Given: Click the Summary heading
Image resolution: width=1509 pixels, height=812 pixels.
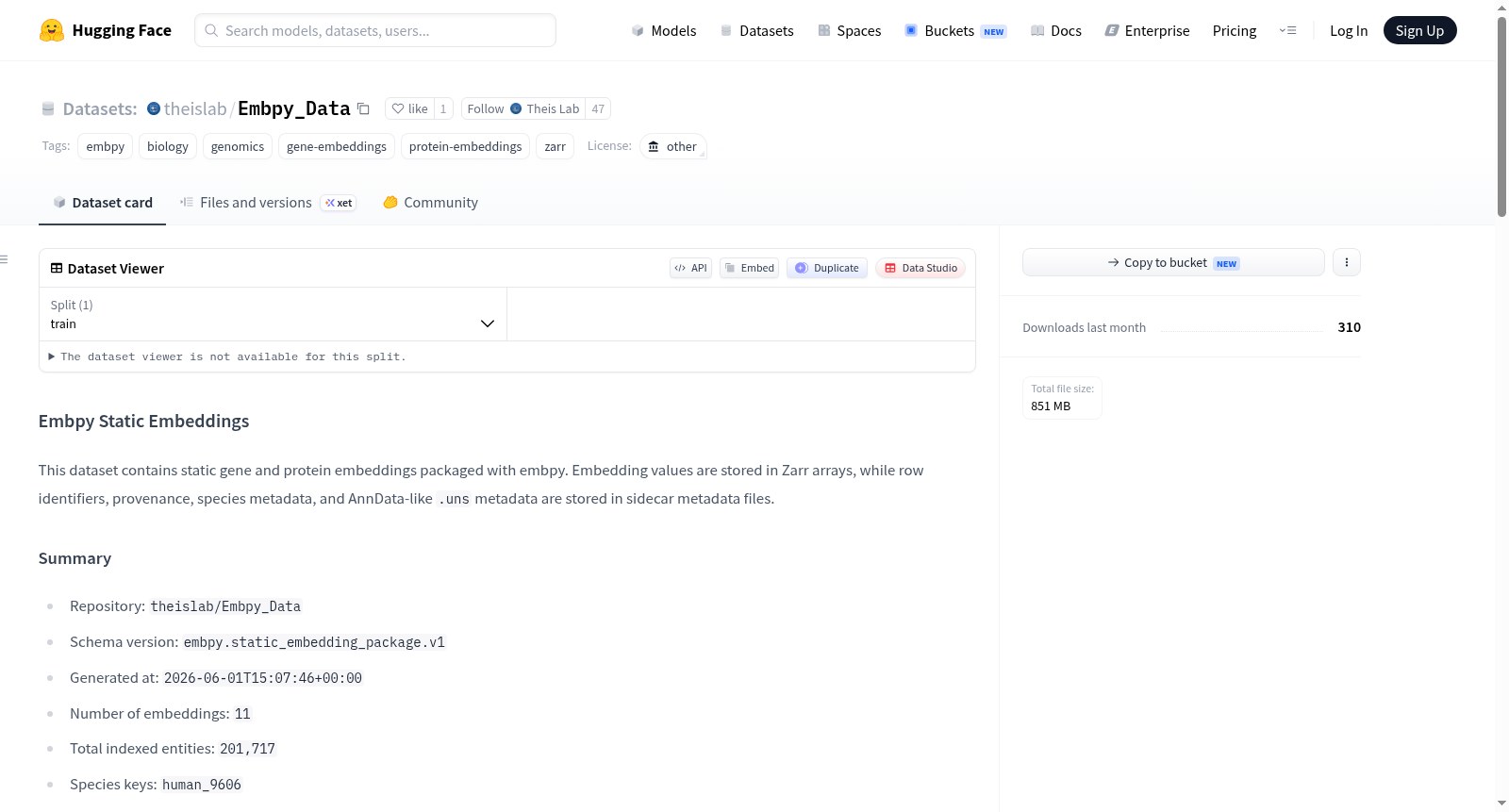Looking at the screenshot, I should pos(75,558).
